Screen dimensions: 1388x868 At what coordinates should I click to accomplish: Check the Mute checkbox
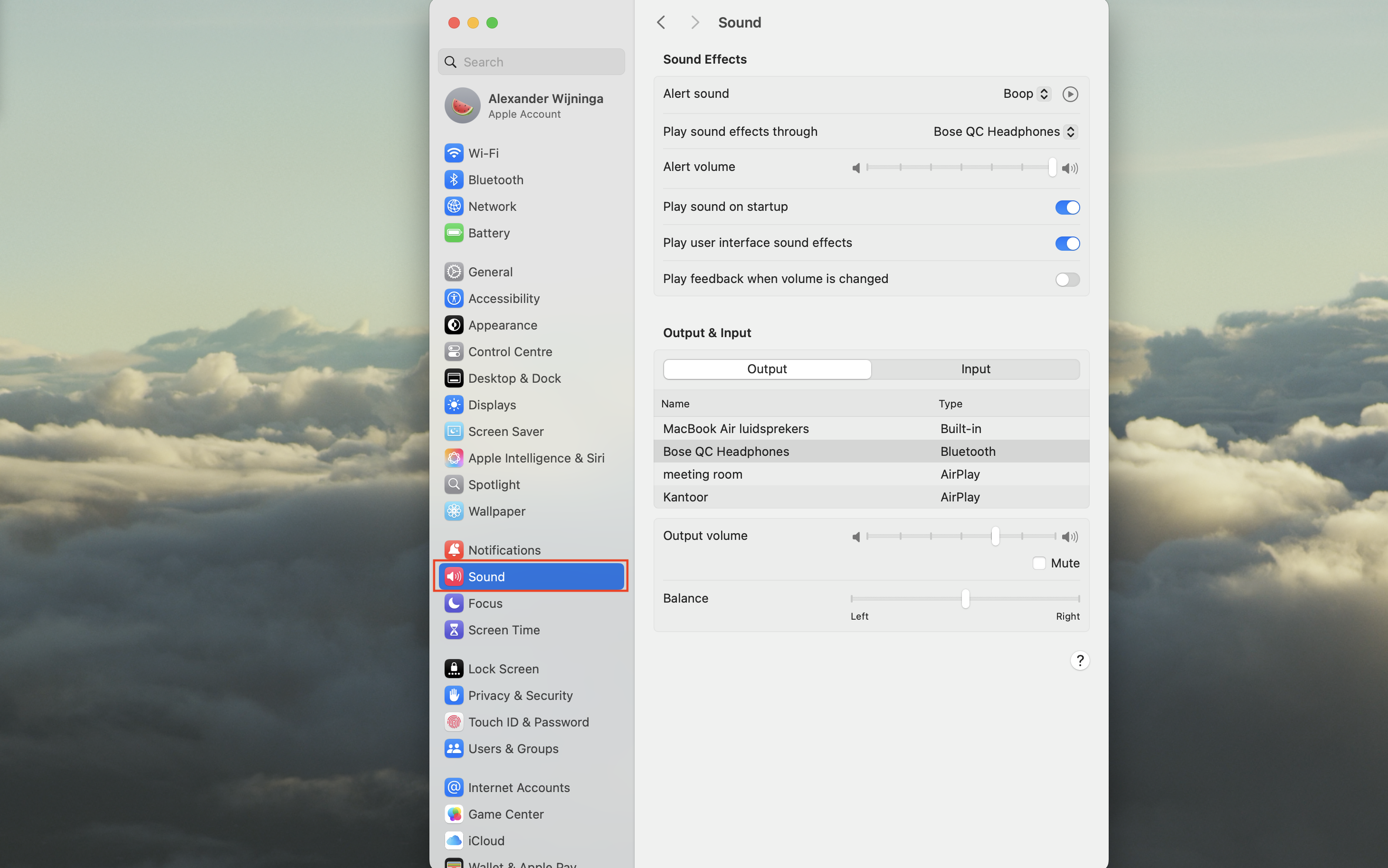(1038, 563)
